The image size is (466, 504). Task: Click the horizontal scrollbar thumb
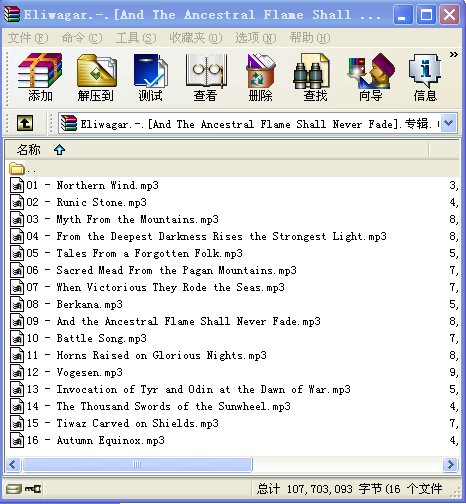[x=137, y=464]
